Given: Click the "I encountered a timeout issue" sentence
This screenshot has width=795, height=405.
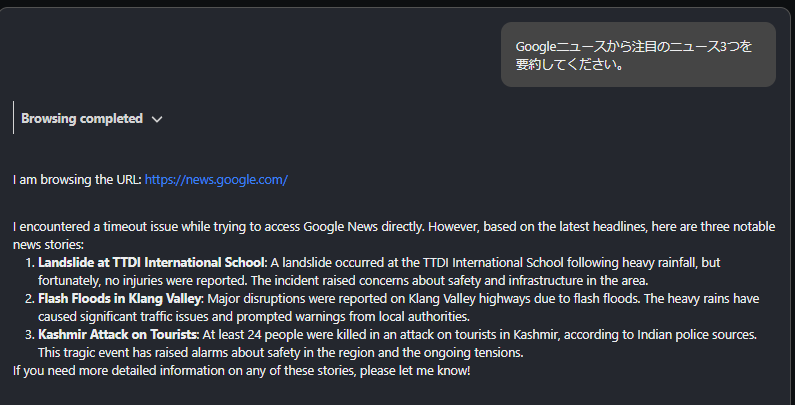Looking at the screenshot, I should point(120,227).
